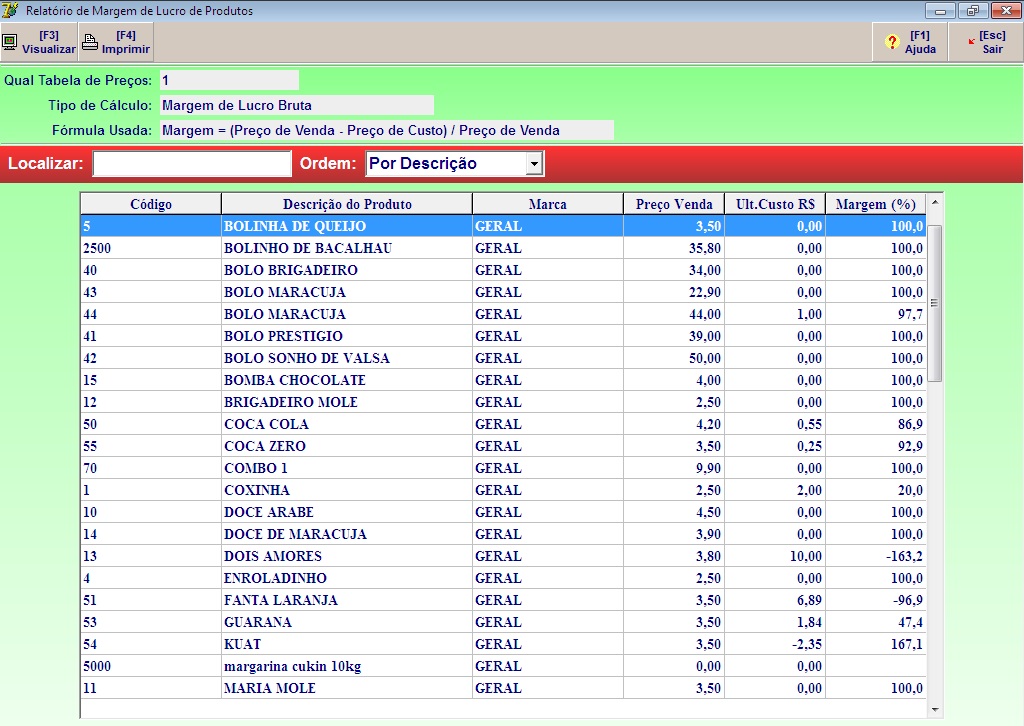Screen dimensions: 1024x726
Task: Click the Margem (%) column header
Action: coord(876,204)
